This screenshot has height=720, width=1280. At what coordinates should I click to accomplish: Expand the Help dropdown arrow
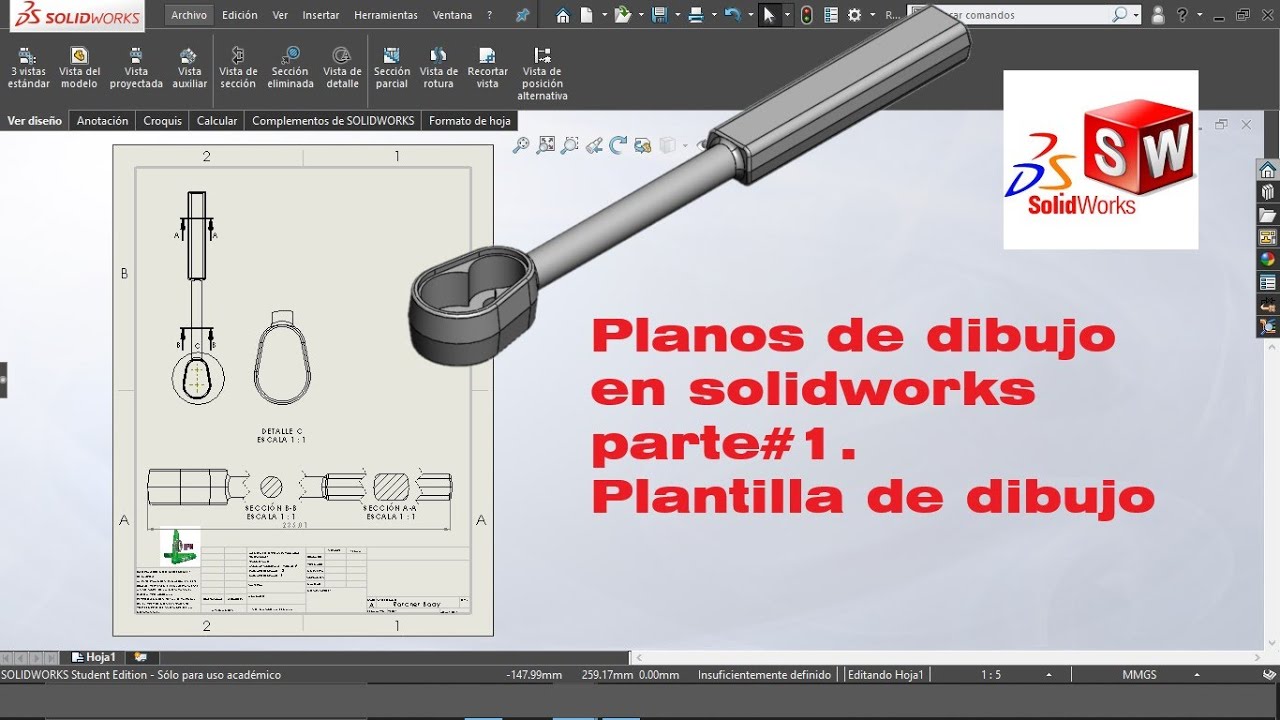pos(1198,15)
